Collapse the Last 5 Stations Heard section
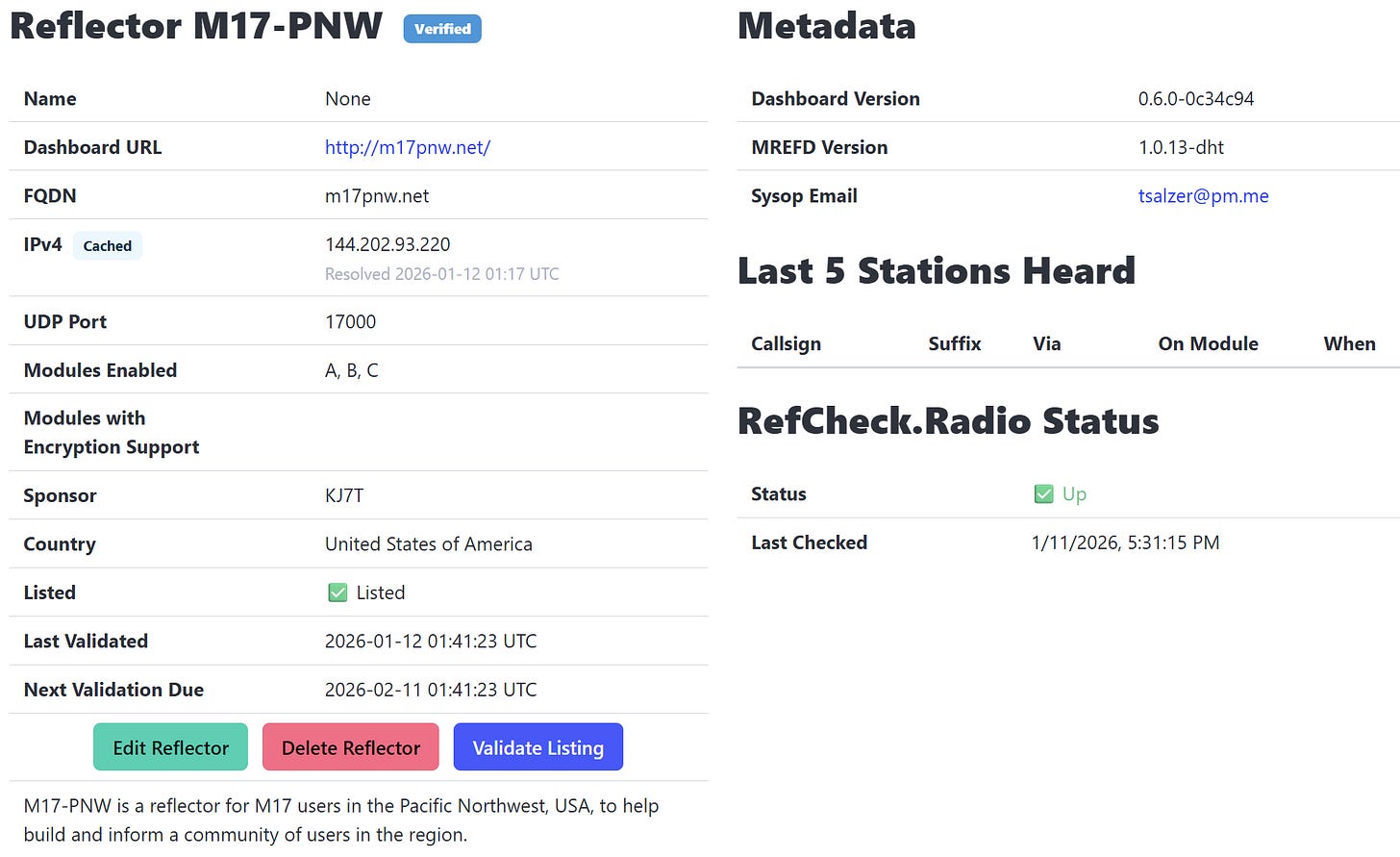The height and width of the screenshot is (857, 1400). [936, 270]
